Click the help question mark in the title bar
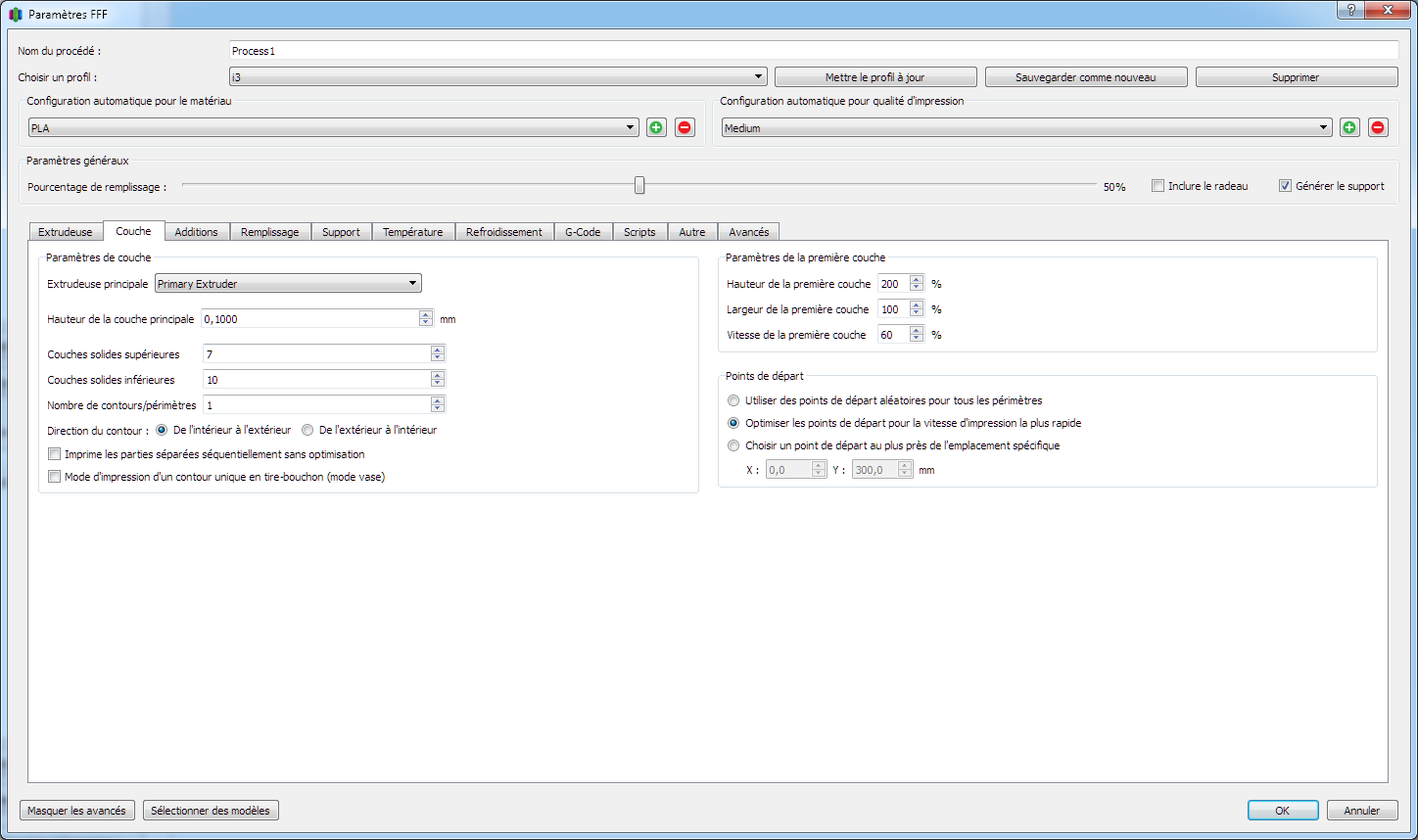1418x840 pixels. (1350, 10)
